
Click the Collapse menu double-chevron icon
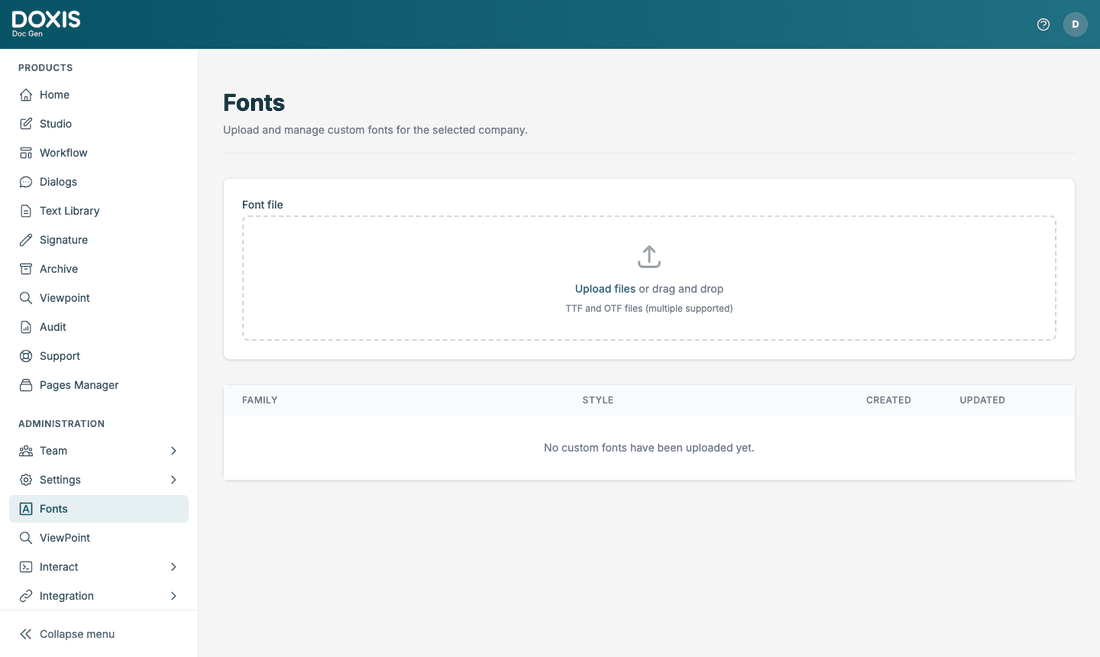pyautogui.click(x=26, y=634)
